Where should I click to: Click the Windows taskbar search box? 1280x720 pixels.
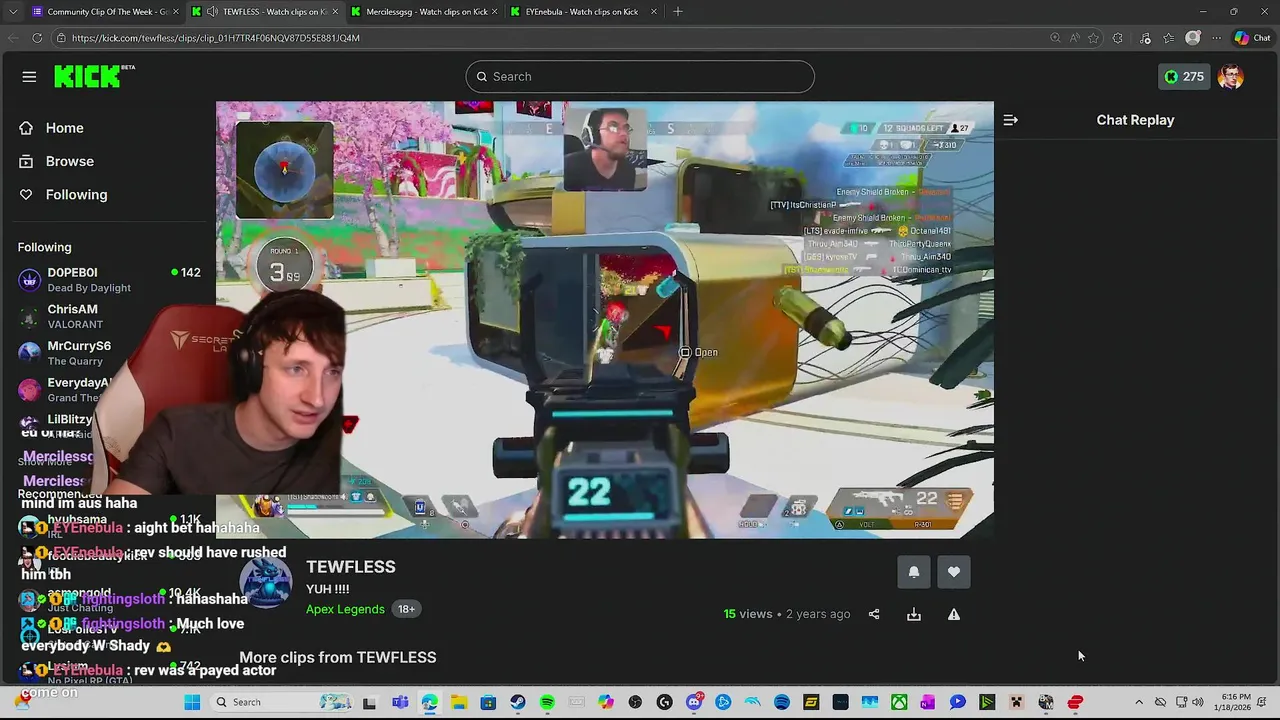[279, 702]
